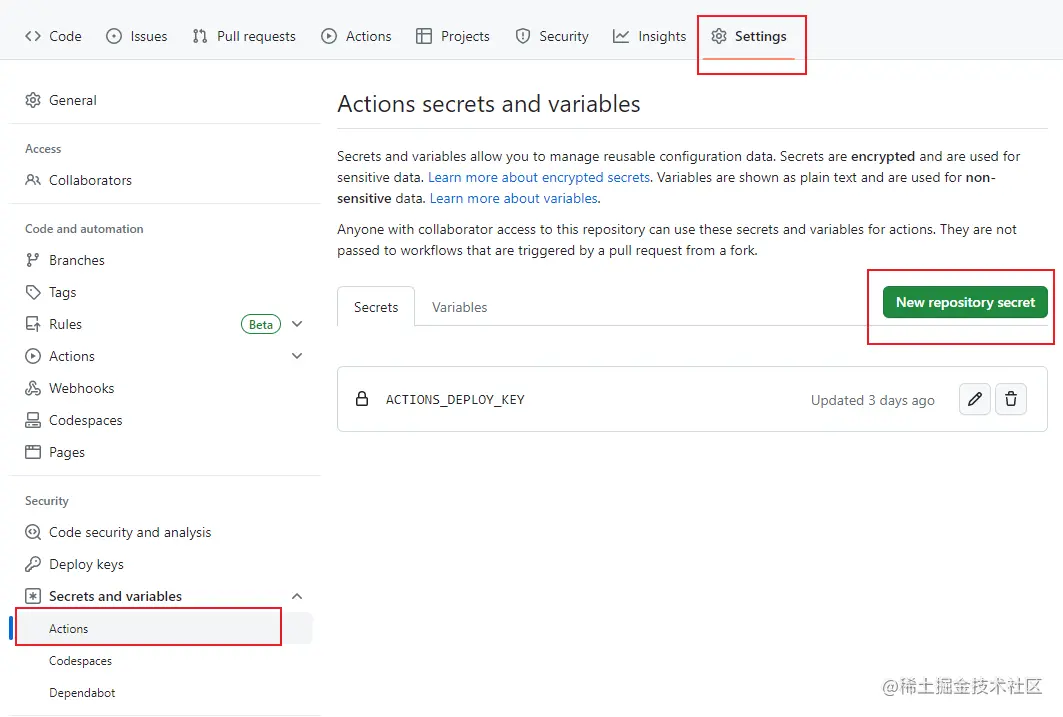The width and height of the screenshot is (1063, 717).
Task: Click New repository secret button
Action: 965,302
